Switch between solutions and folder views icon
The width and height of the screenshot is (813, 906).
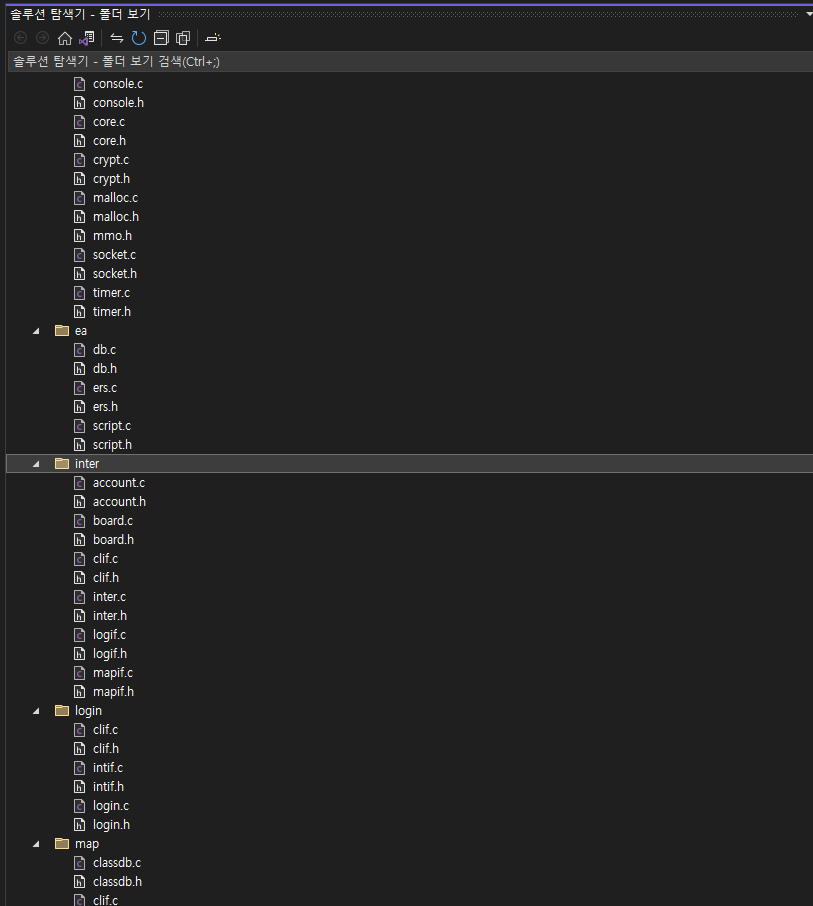pos(87,38)
